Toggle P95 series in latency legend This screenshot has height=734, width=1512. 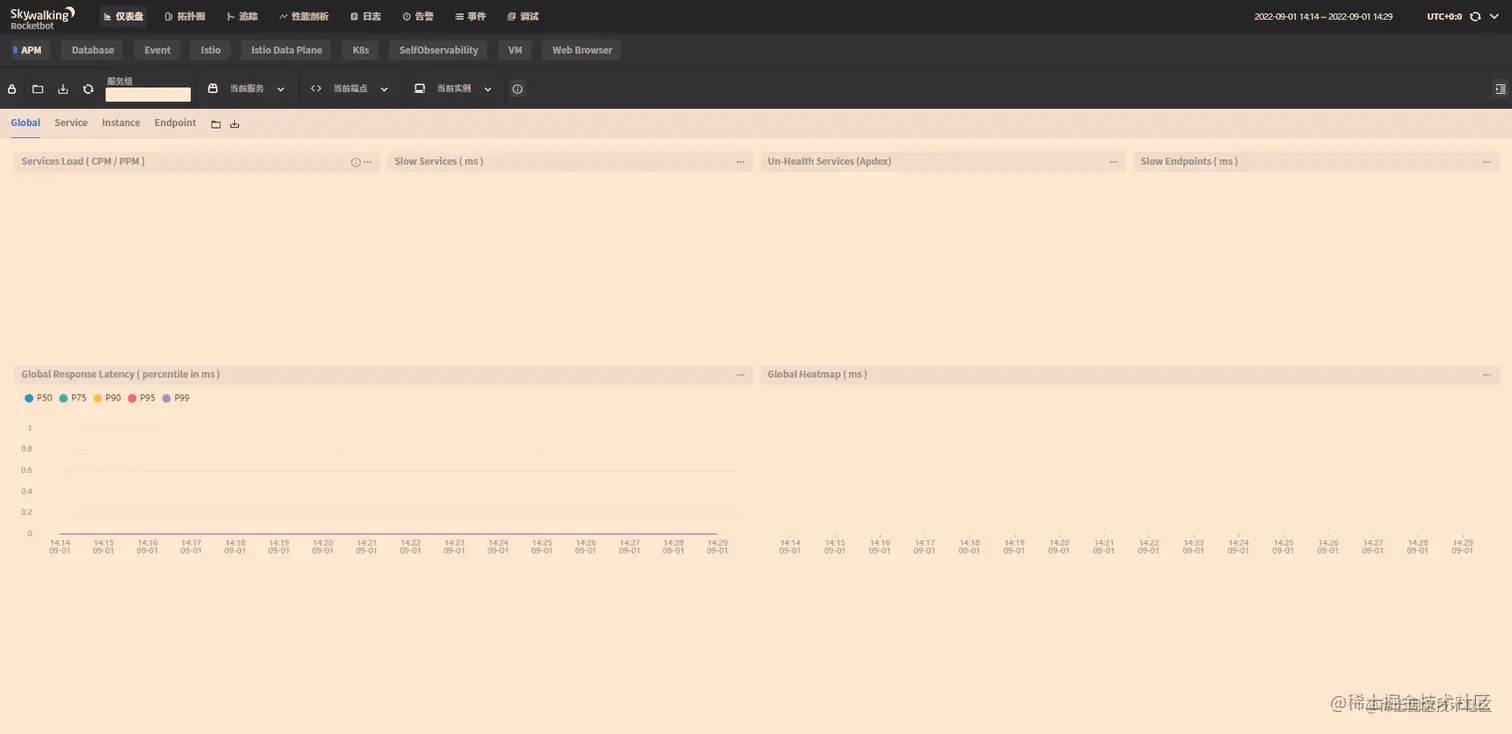click(x=142, y=398)
